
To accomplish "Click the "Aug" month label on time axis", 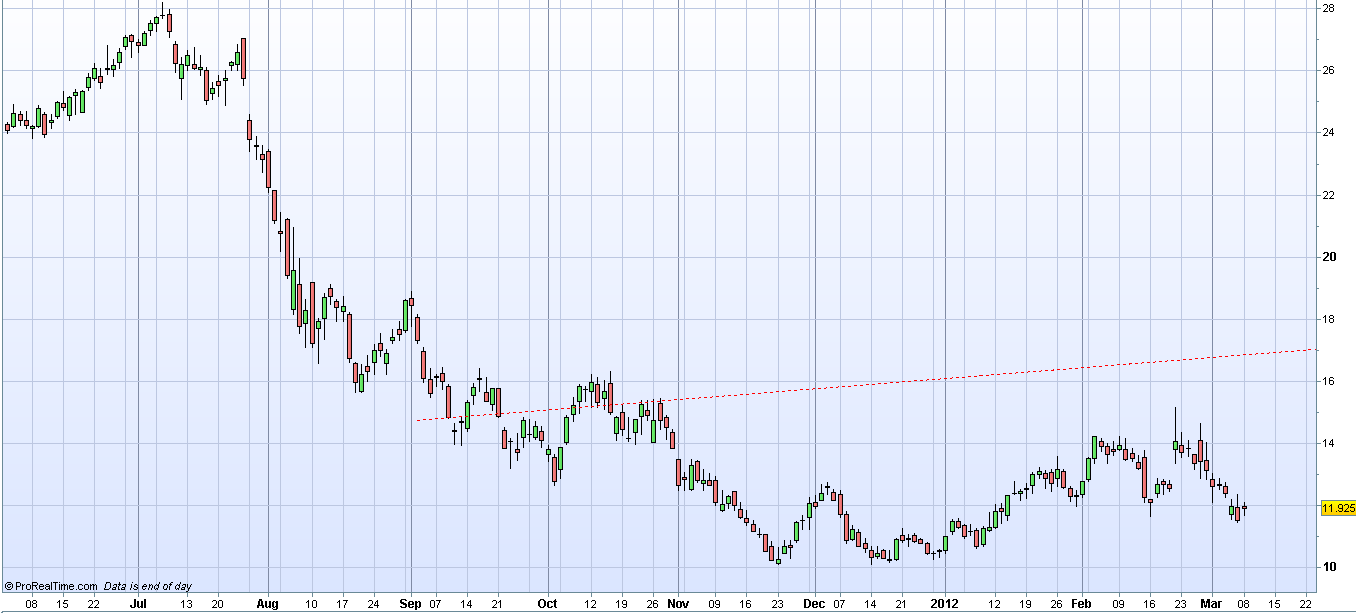I will 268,604.
